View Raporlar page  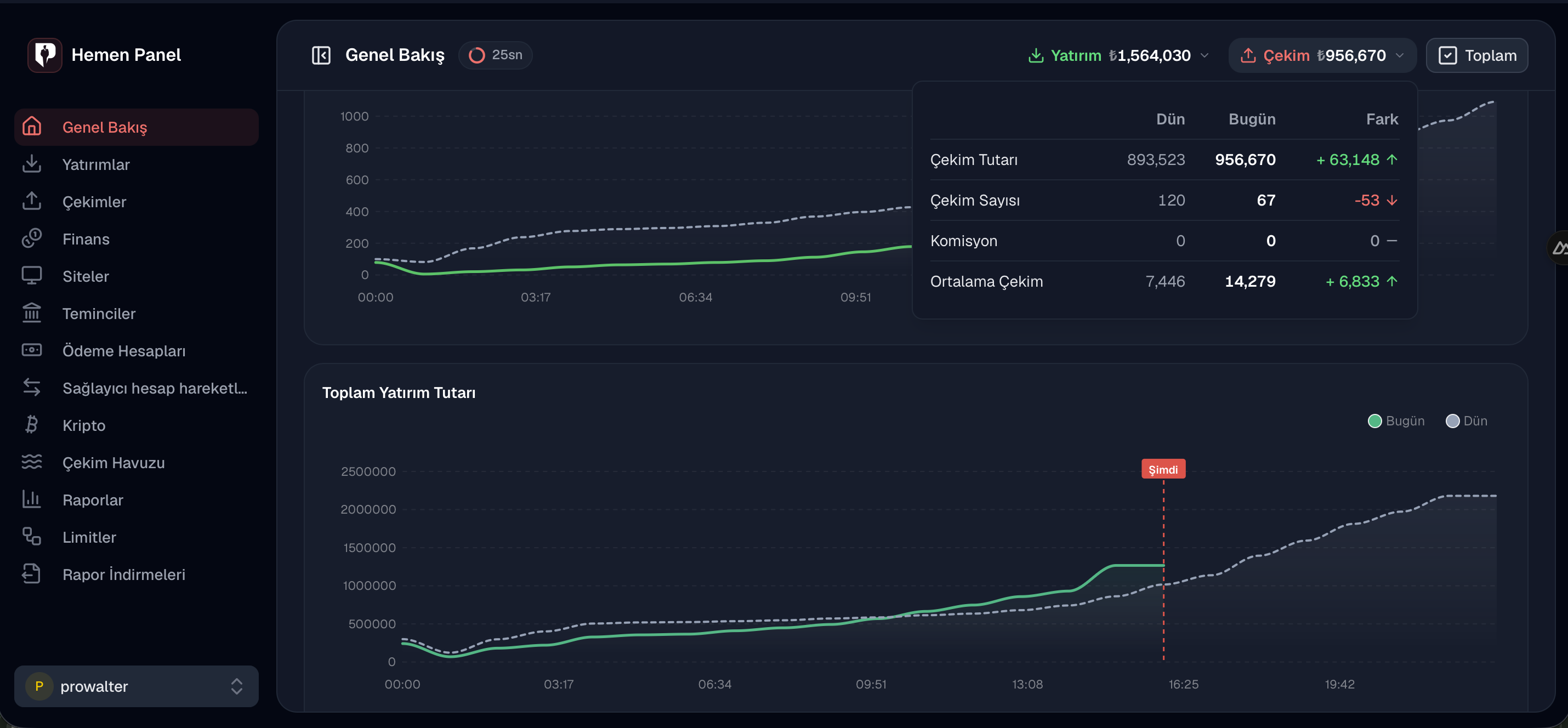pyautogui.click(x=137, y=499)
